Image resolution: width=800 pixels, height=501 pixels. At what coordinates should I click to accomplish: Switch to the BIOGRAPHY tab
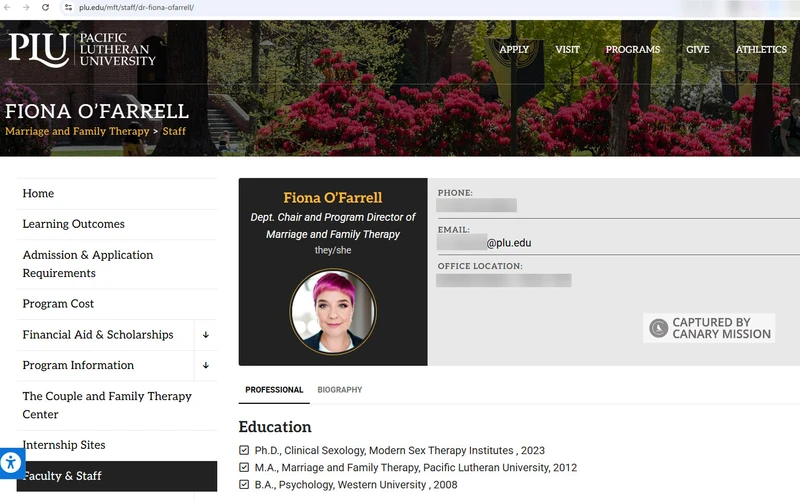pyautogui.click(x=340, y=390)
